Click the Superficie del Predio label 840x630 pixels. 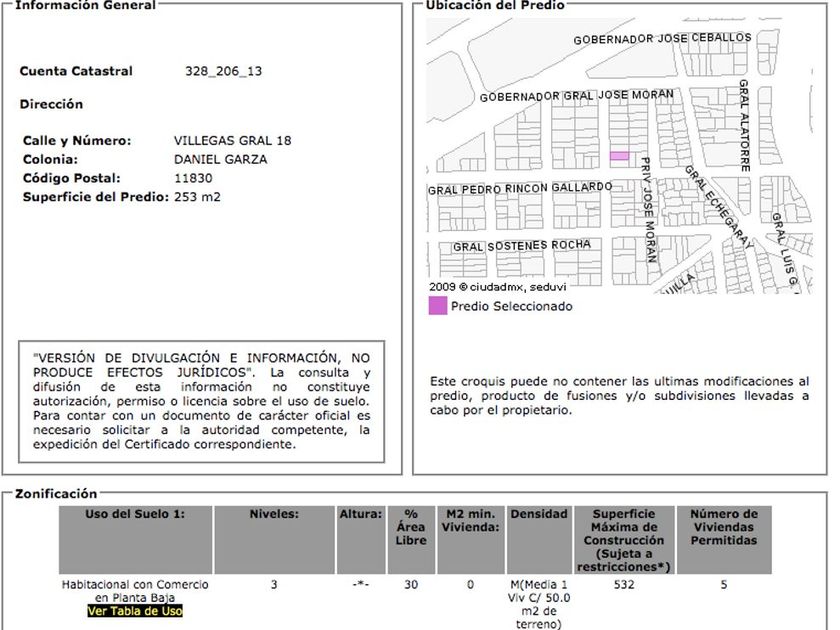tap(95, 197)
